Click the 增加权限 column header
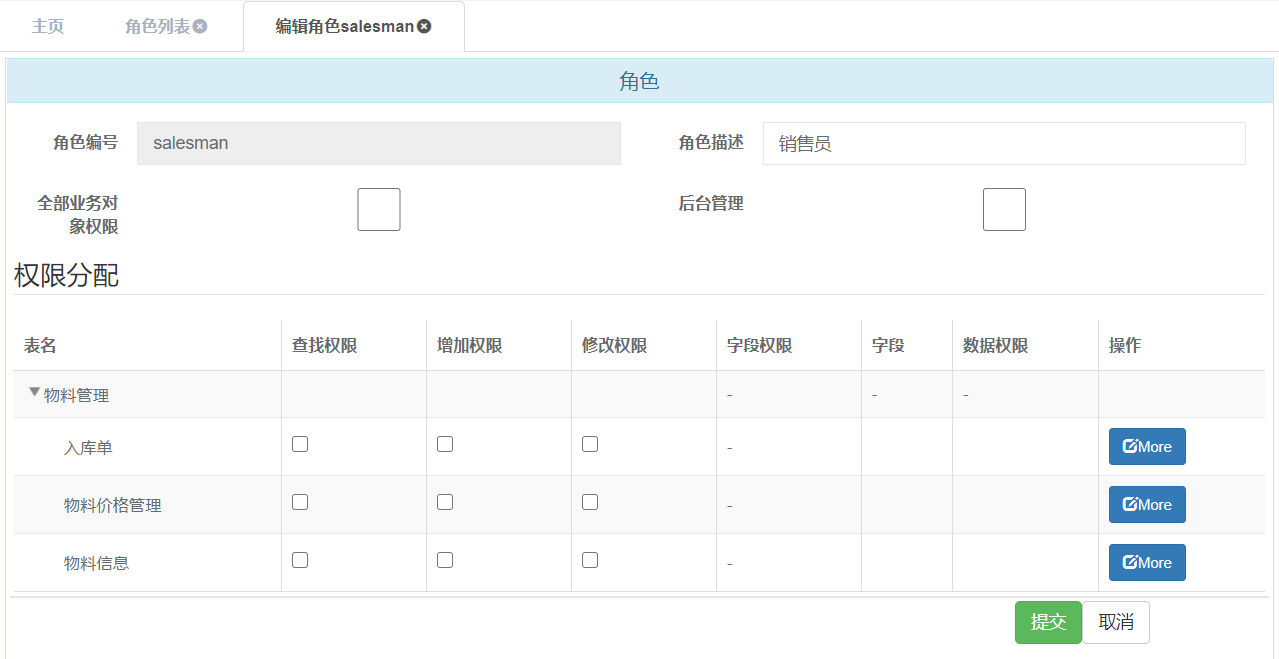Viewport: 1279px width, 659px height. 469,346
